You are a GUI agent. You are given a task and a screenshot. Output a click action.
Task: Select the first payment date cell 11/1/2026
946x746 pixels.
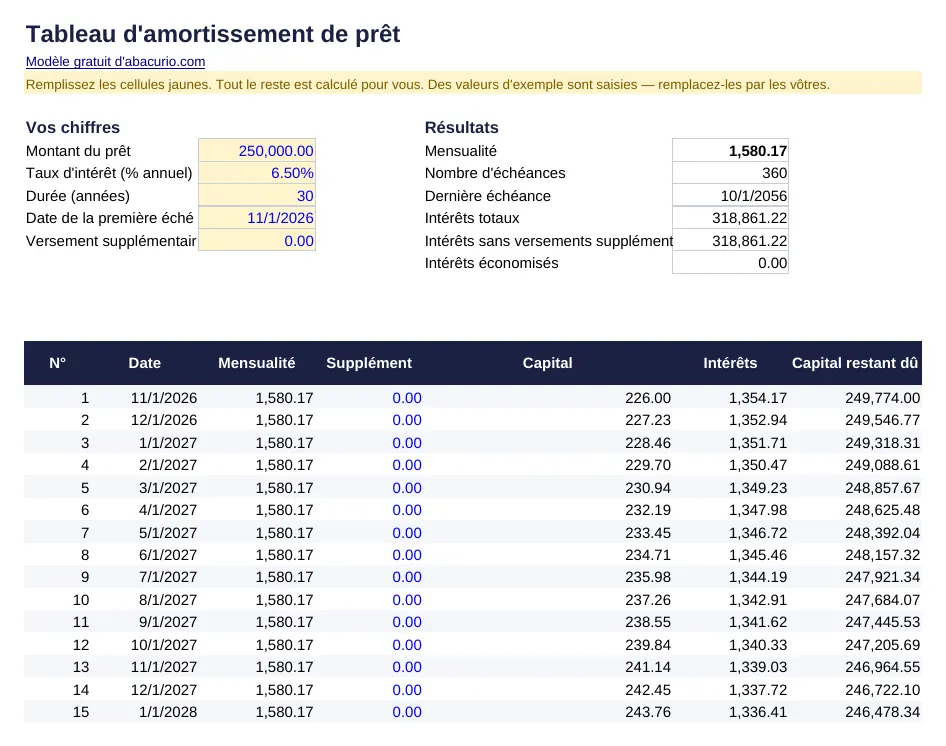[257, 218]
